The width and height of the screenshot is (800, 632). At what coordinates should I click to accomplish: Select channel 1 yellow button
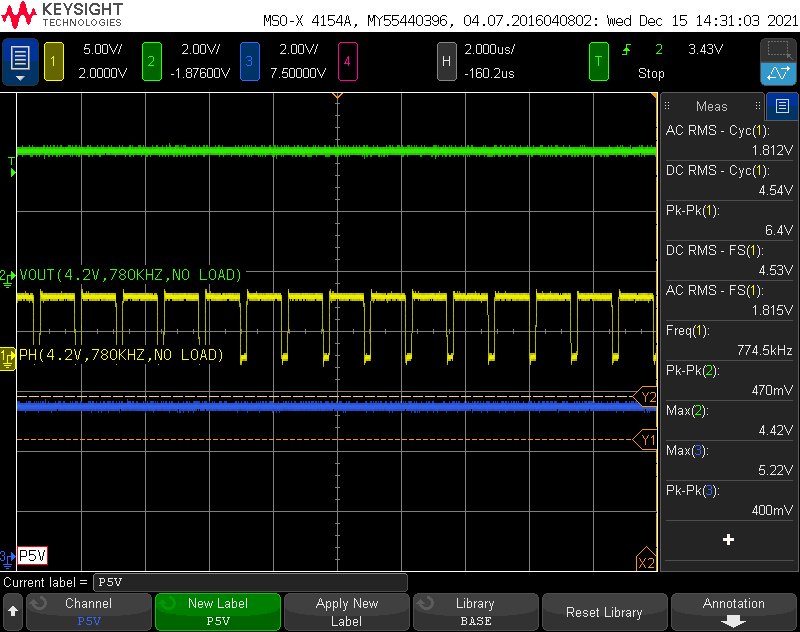[54, 62]
